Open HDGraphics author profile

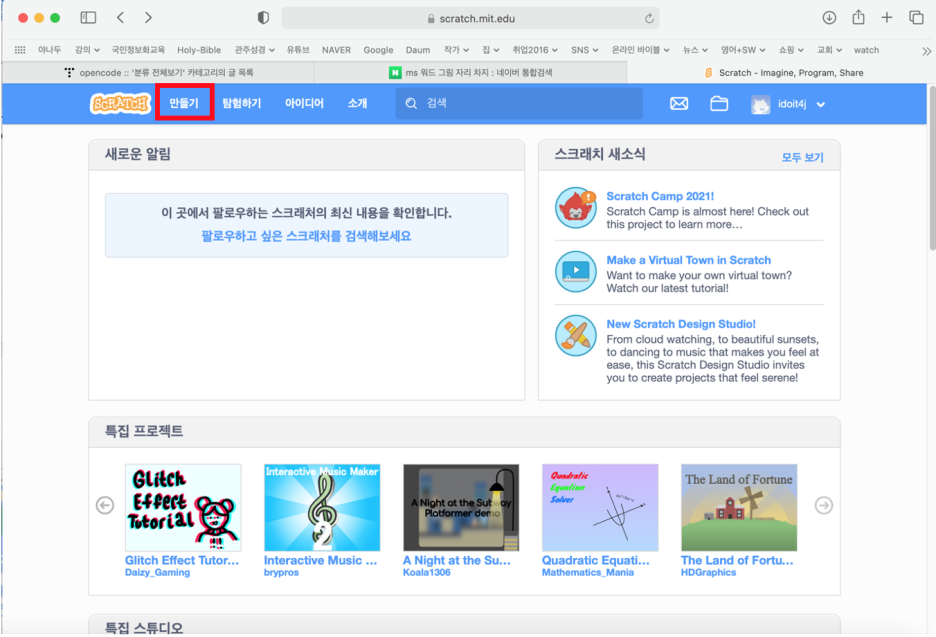pos(709,573)
